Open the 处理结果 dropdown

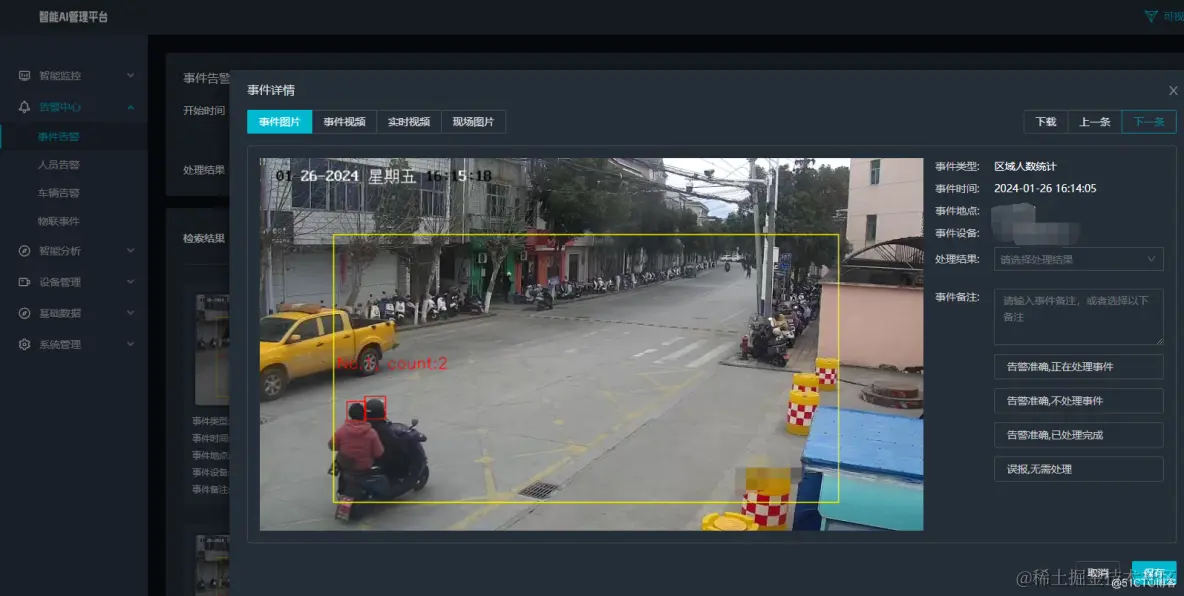(1078, 259)
